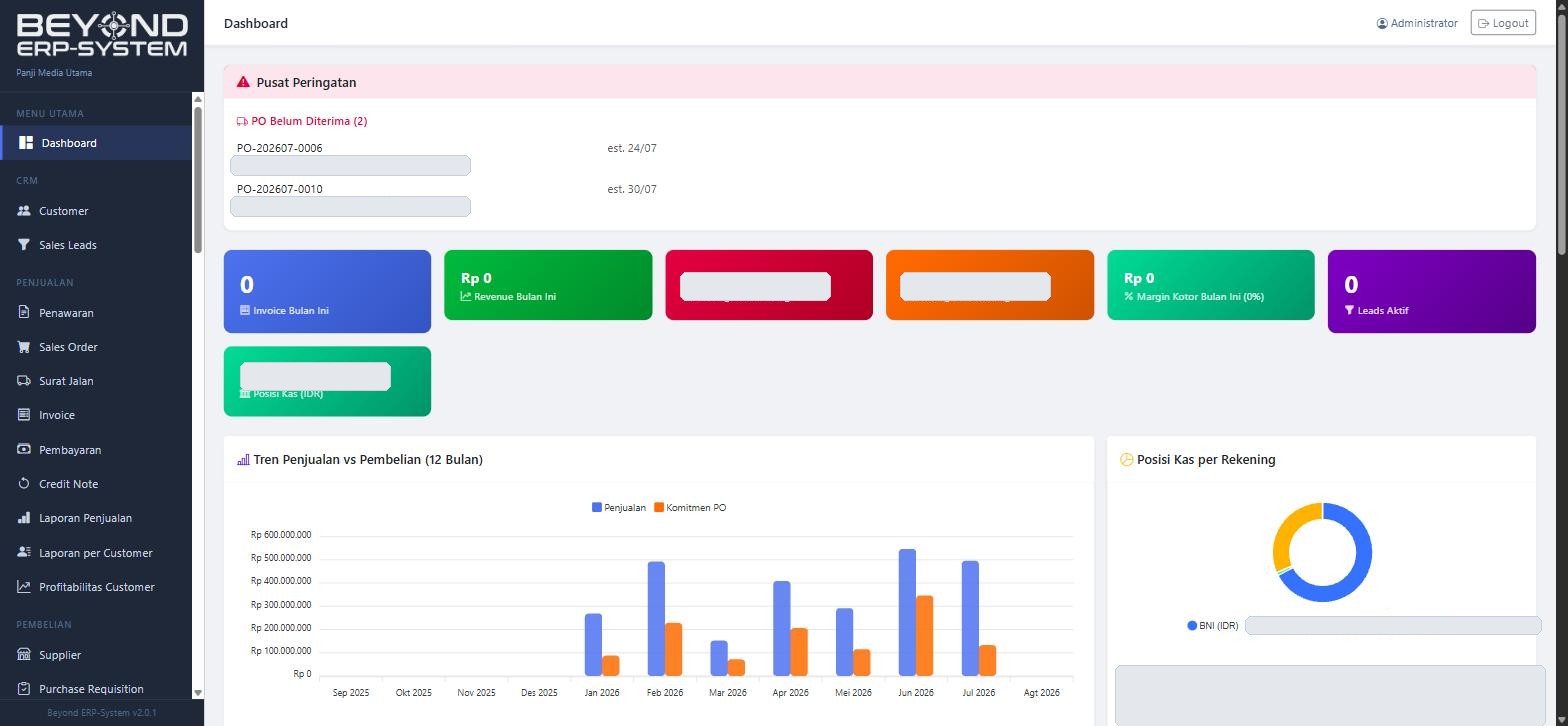Screen dimensions: 1568x726
Task: Open the Customer menu
Action: point(96,211)
